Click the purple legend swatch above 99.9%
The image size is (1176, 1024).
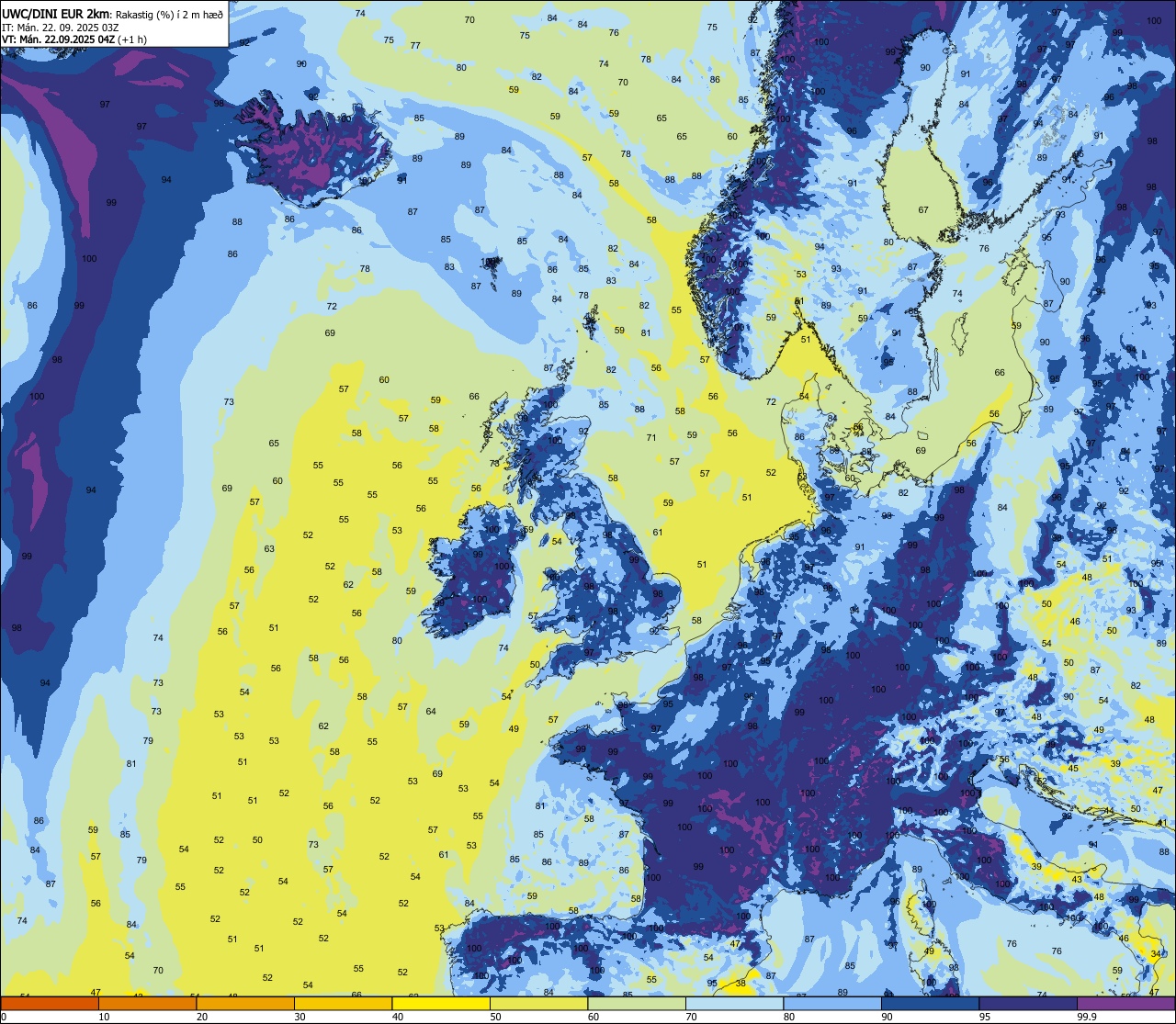coord(1125,1003)
